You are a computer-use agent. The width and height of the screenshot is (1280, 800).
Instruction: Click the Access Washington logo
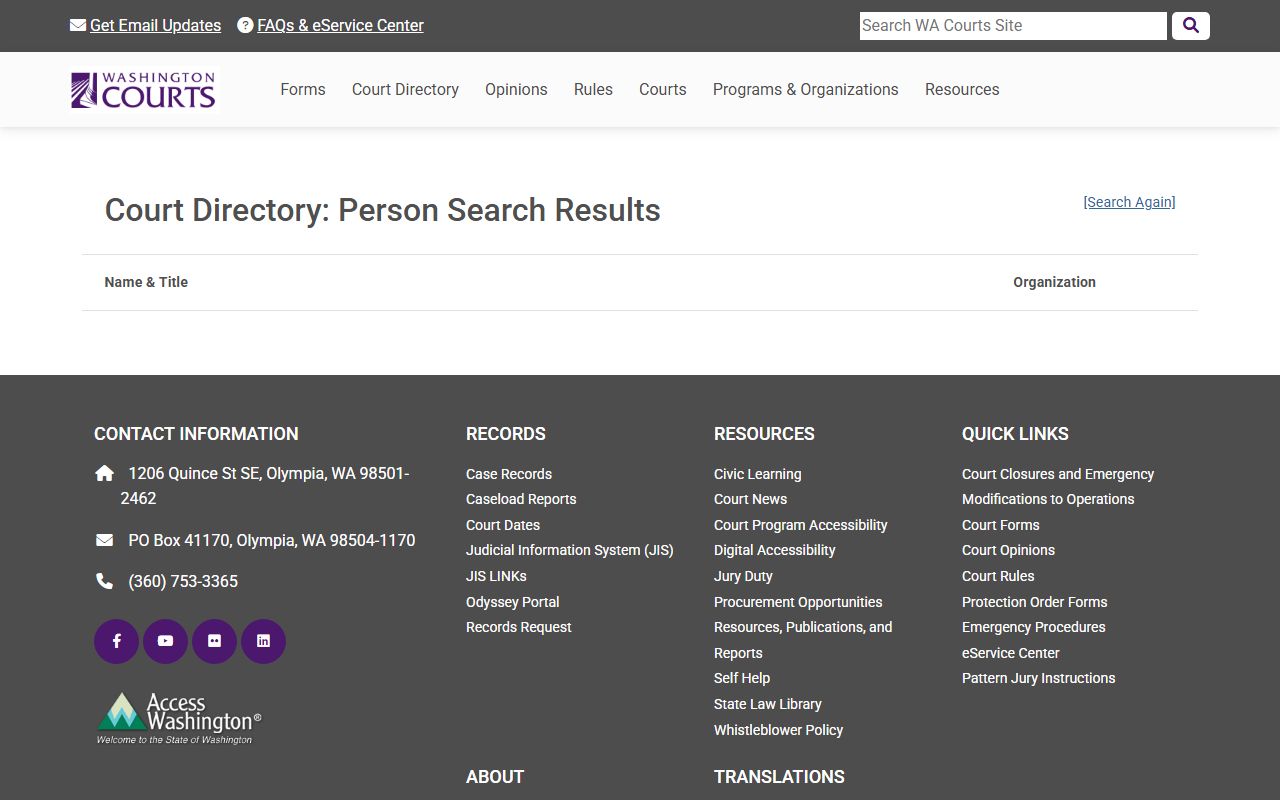click(x=179, y=718)
